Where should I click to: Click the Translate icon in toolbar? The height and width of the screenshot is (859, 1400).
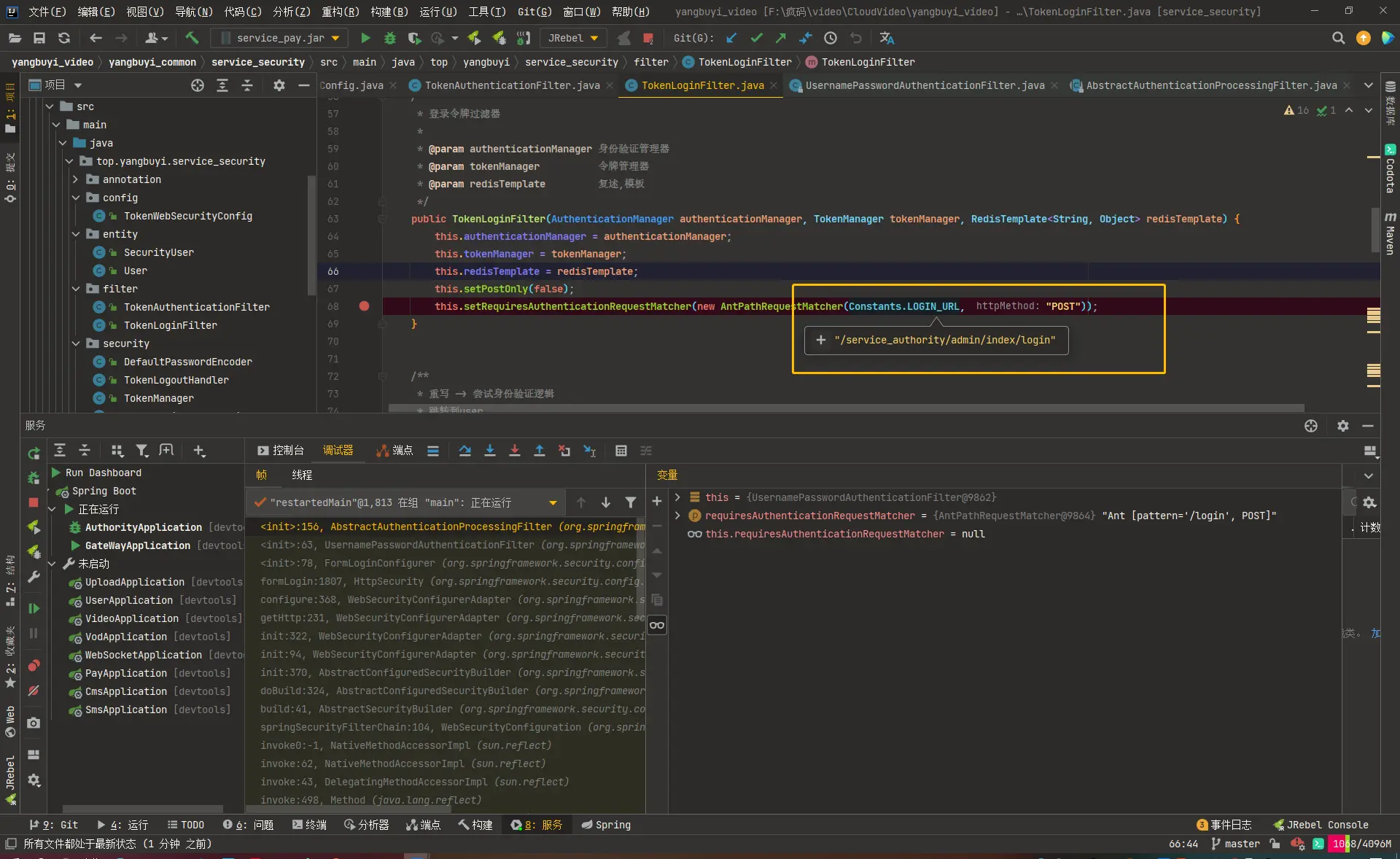tap(887, 38)
